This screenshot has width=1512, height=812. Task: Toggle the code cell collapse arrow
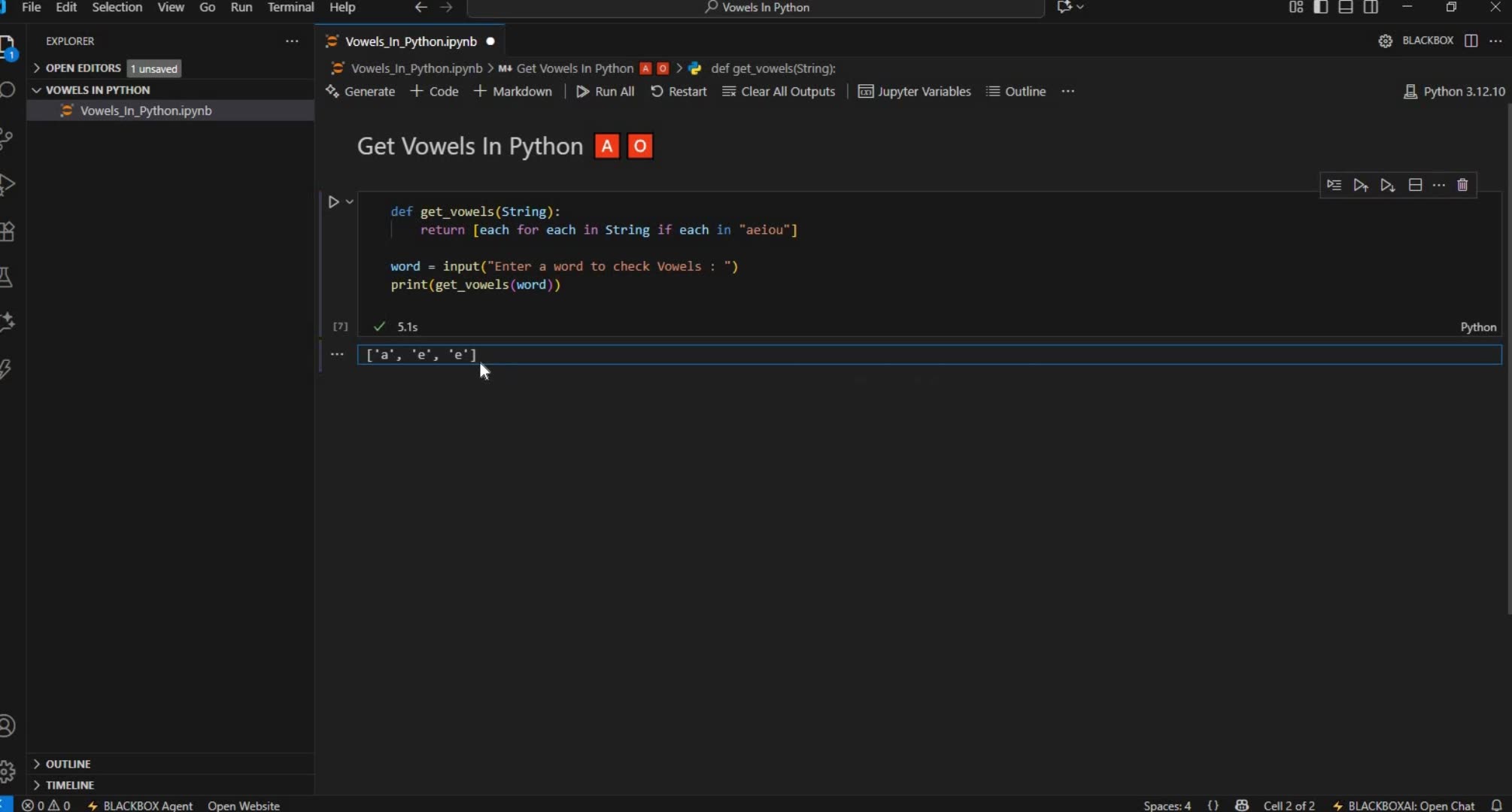(348, 201)
